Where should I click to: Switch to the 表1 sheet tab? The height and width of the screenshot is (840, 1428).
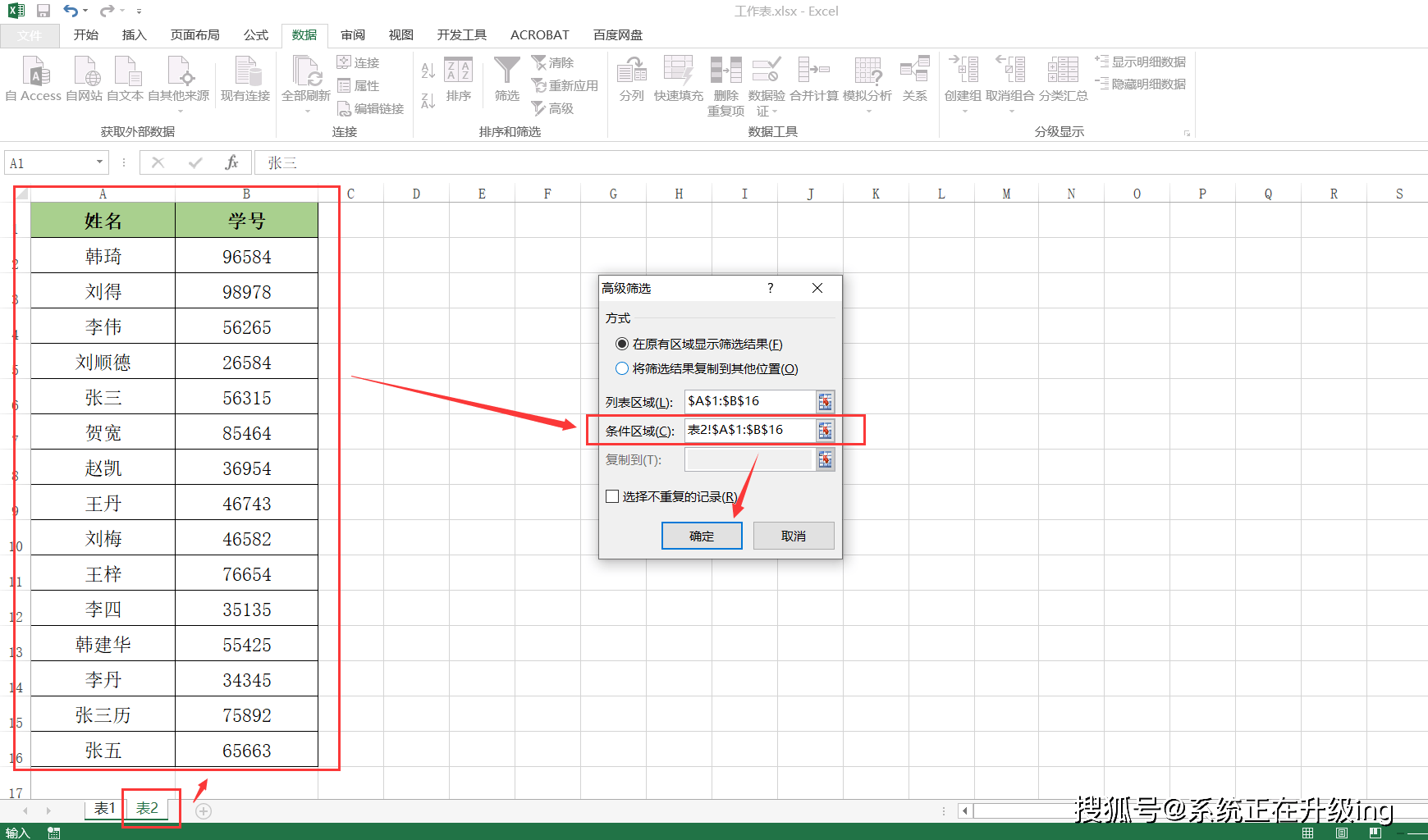(104, 808)
